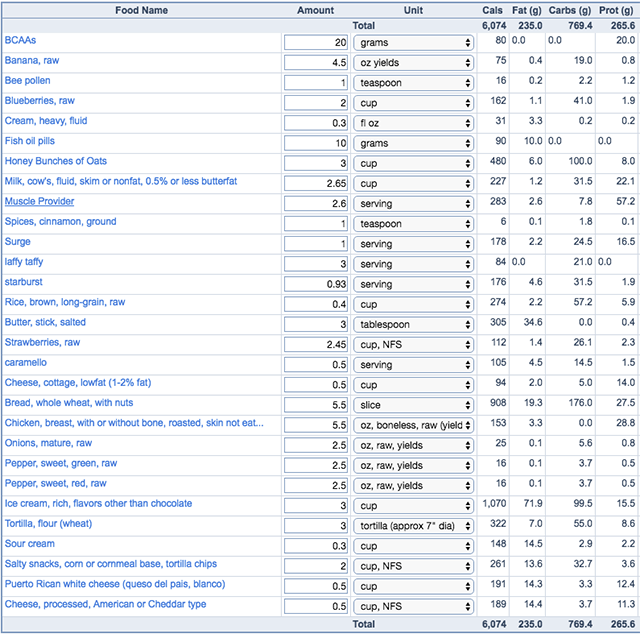Open the laffy taffy link
Viewport: 640px width, 634px height.
[24, 262]
